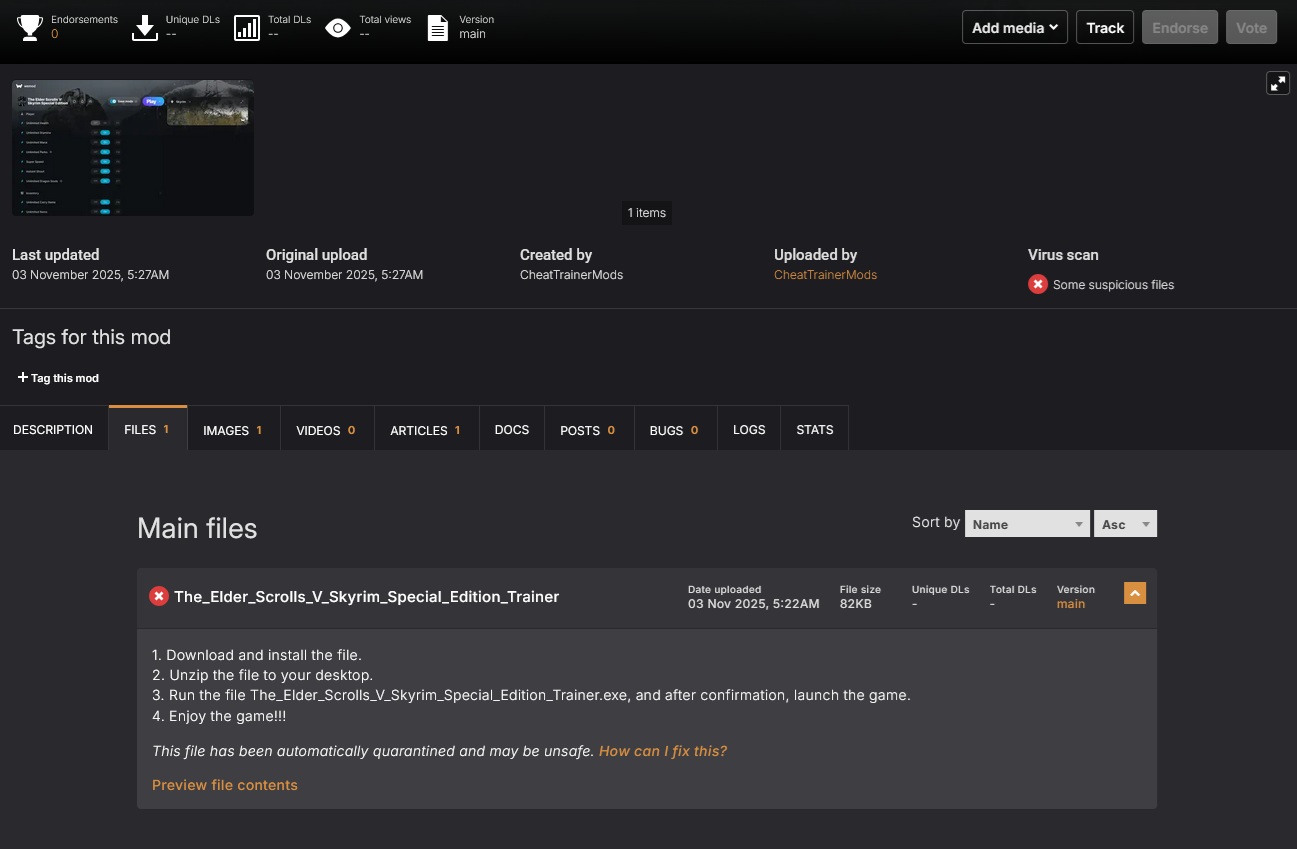Open the Docs tab
Image resolution: width=1297 pixels, height=849 pixels.
[512, 429]
